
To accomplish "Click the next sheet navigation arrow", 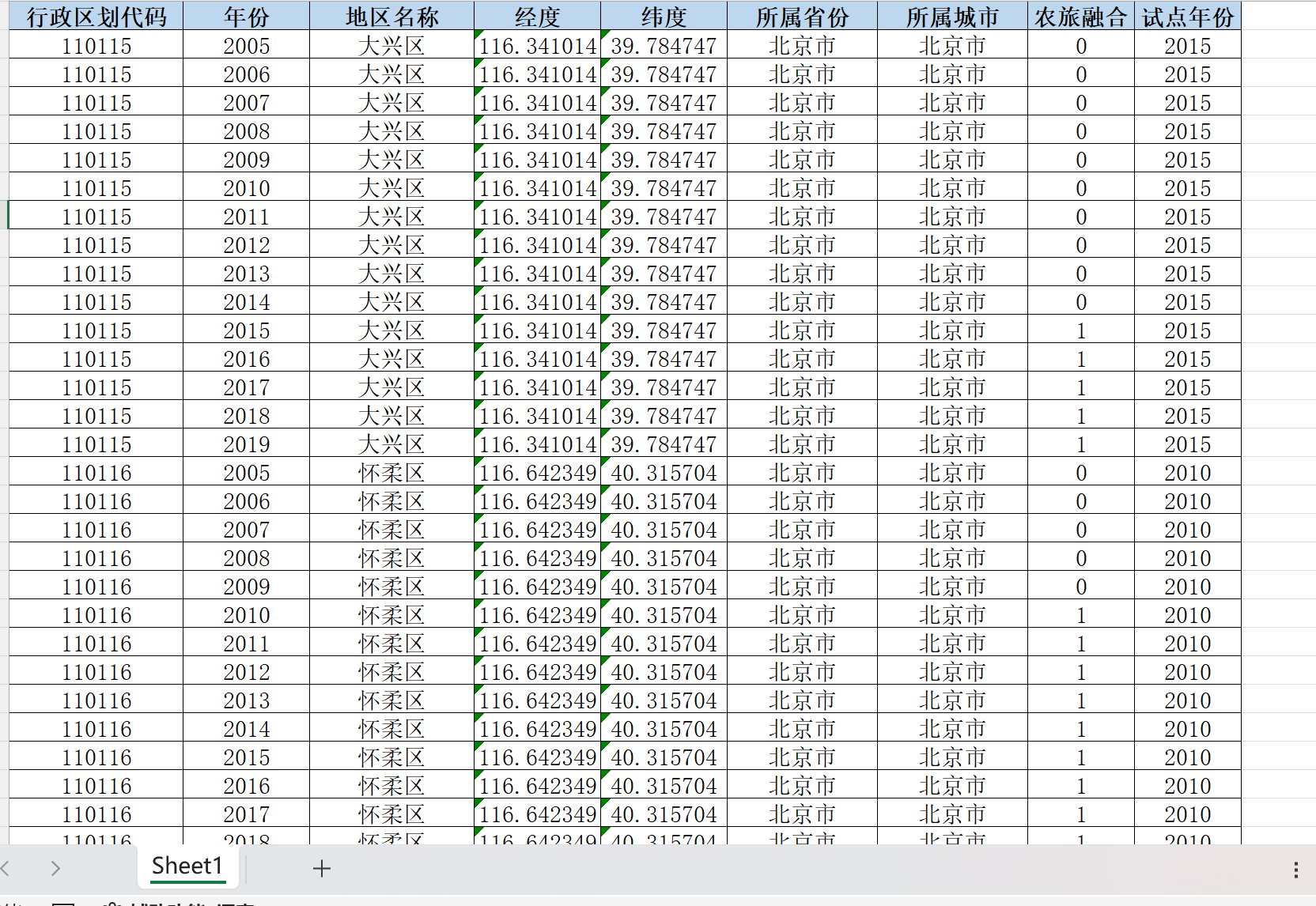I will (x=55, y=868).
